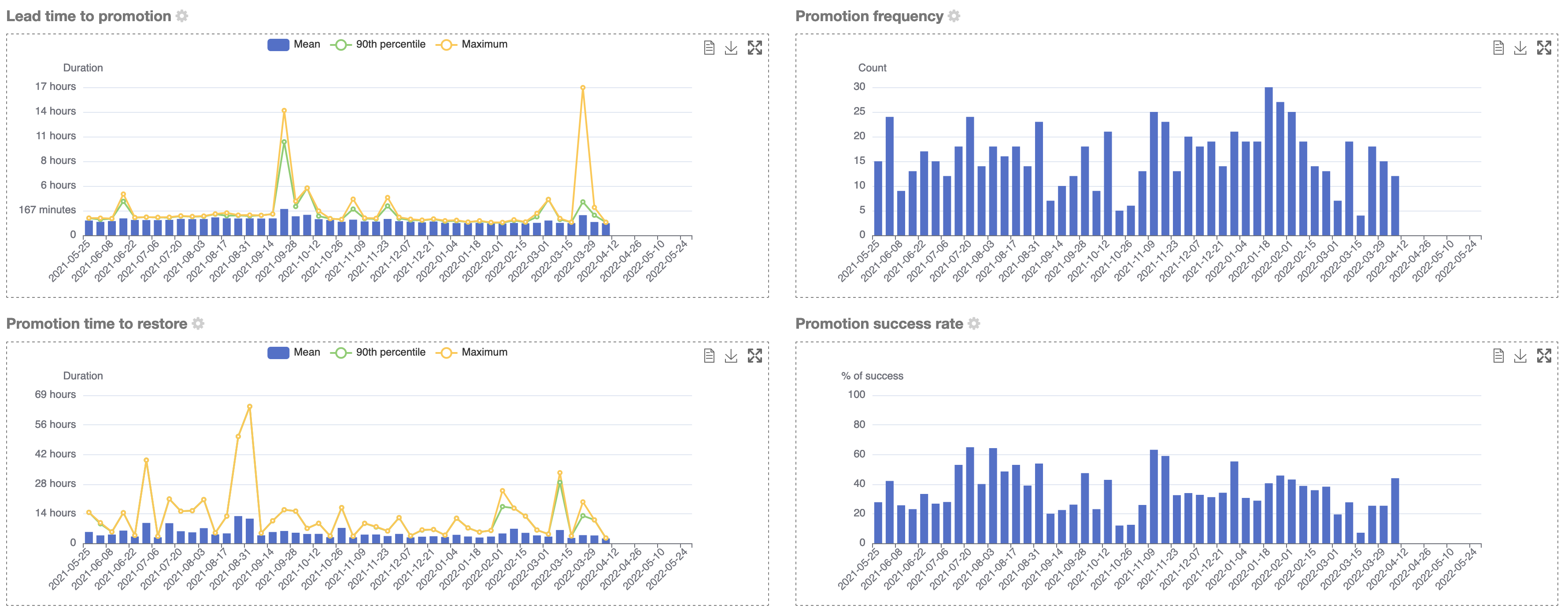Hide 90th percentile series in Lead time chart
The width and height of the screenshot is (1568, 616).
point(378,45)
